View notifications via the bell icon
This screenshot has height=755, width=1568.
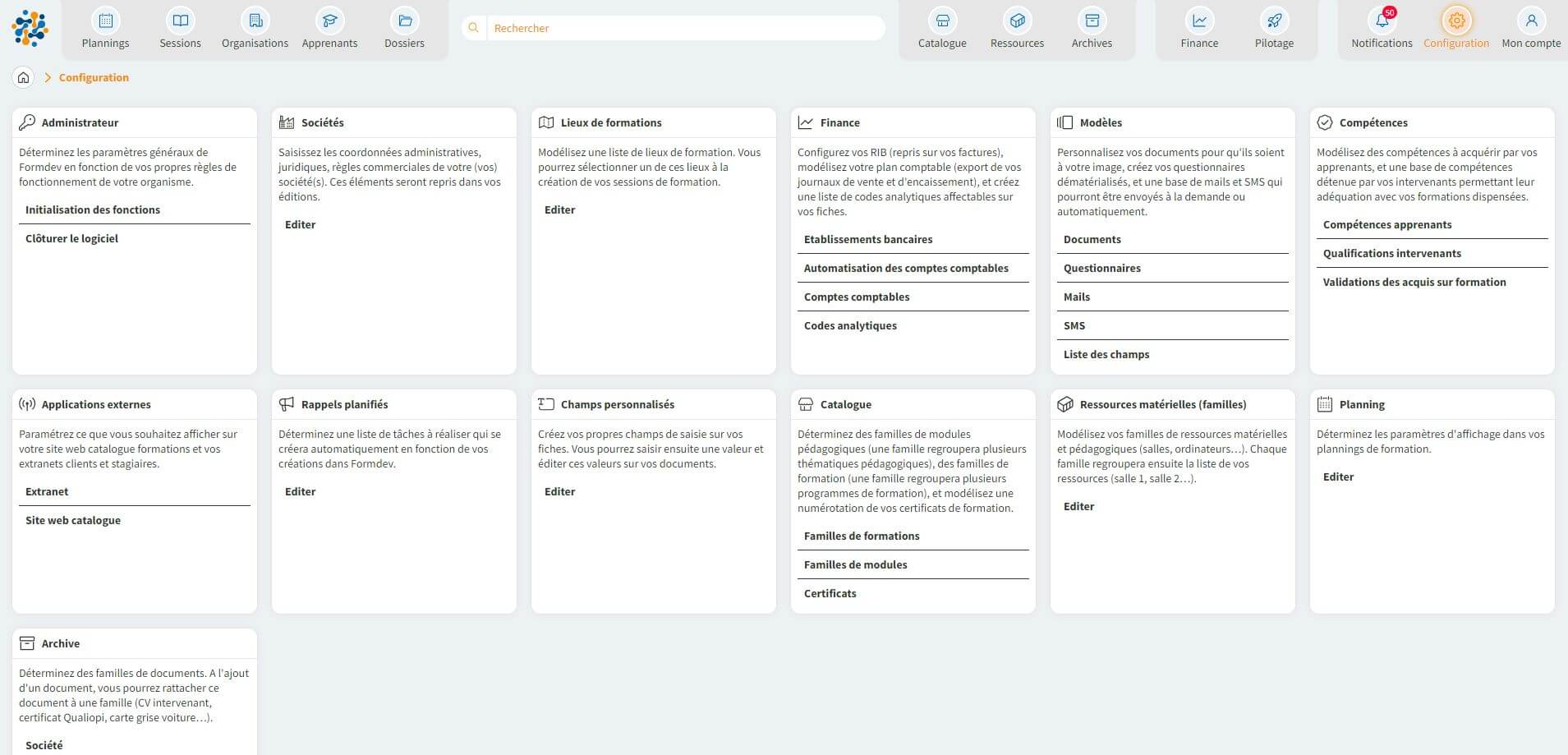click(1382, 21)
